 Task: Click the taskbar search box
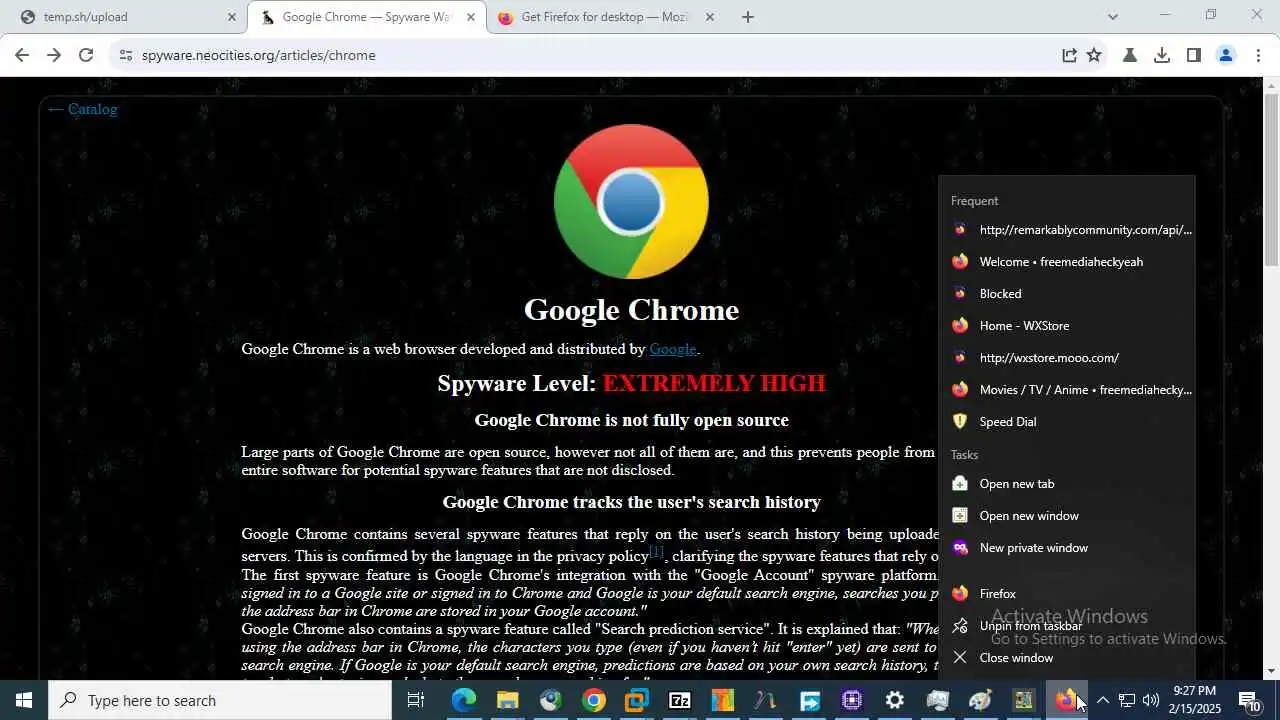tap(220, 700)
